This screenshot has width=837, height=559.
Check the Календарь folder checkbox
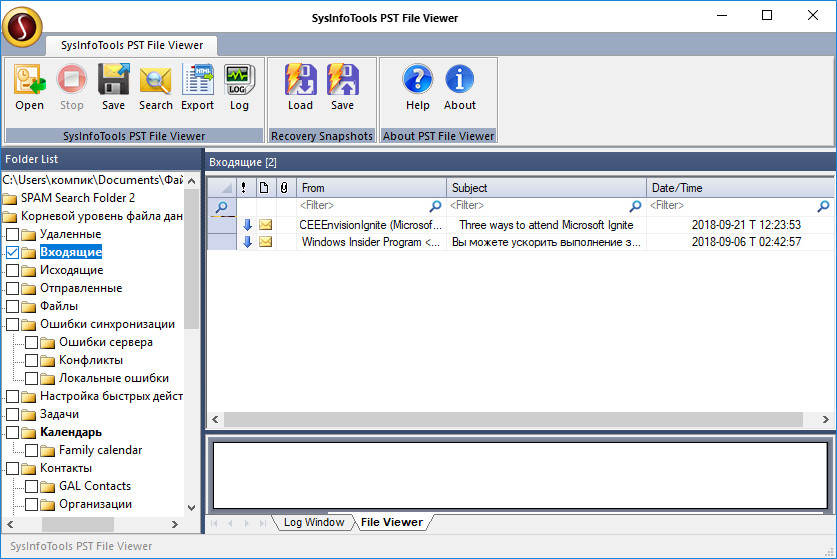point(13,432)
